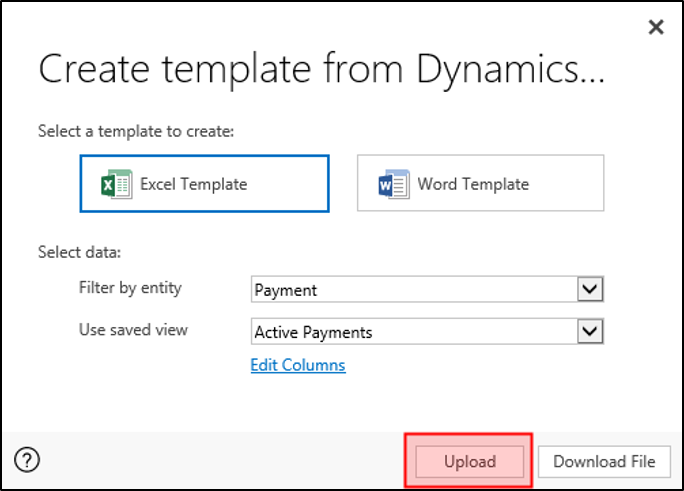Screen dimensions: 684x491
Task: Click the 'Select a template to create' text
Action: pos(135,131)
